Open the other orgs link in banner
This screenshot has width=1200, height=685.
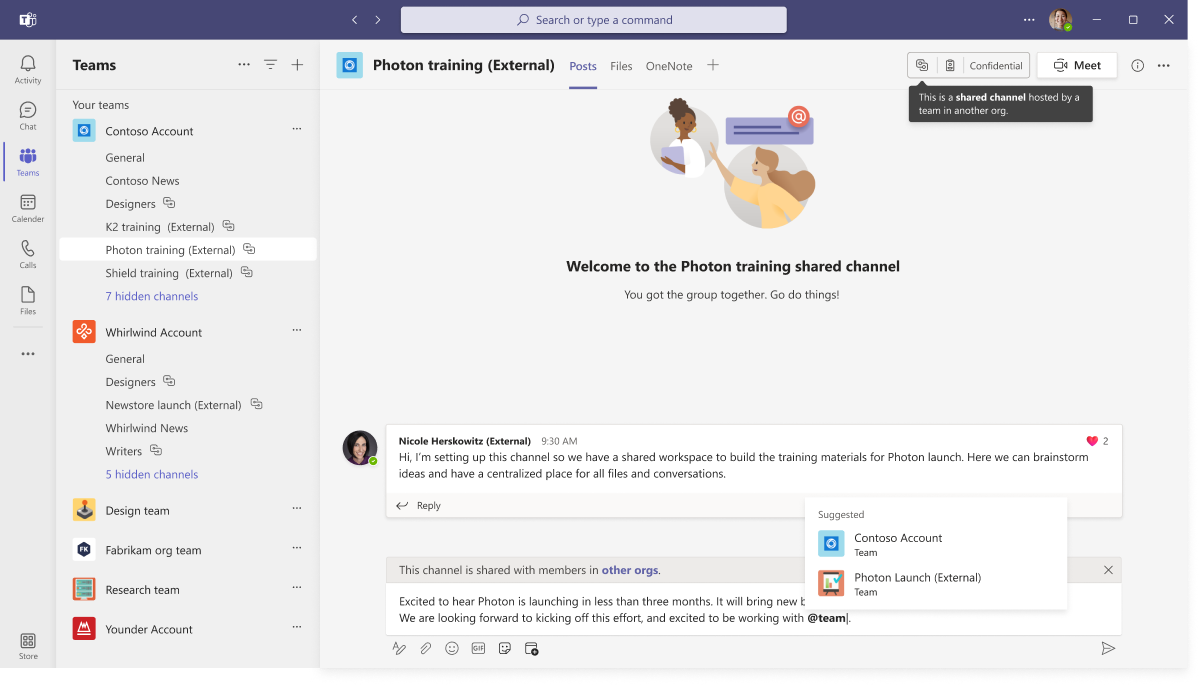[x=632, y=570]
